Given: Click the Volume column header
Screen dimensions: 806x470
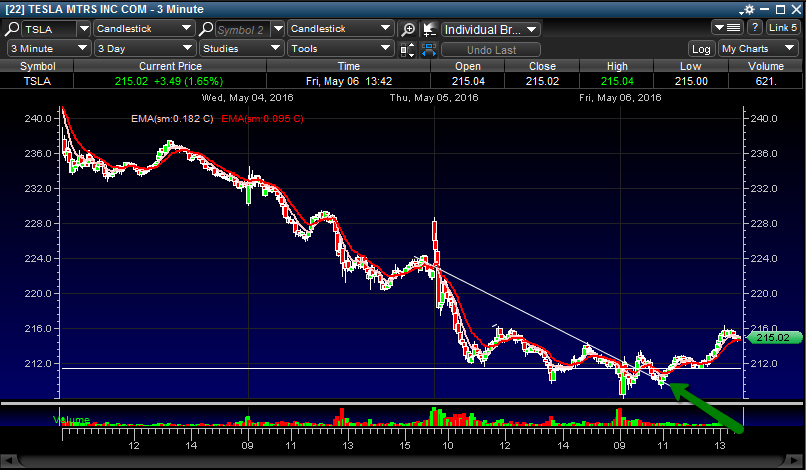Looking at the screenshot, I should tap(766, 66).
